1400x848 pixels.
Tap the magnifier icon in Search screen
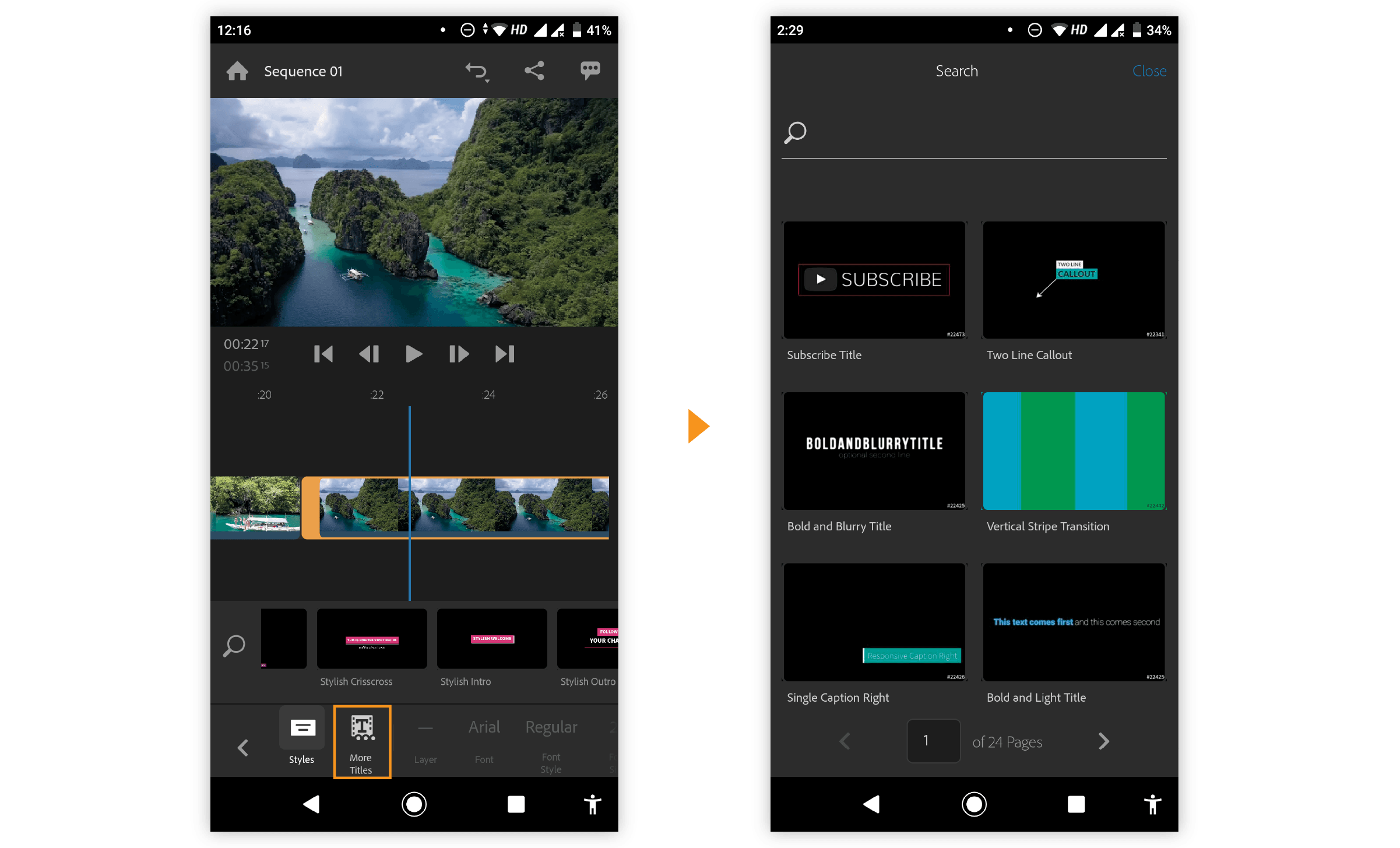pos(795,132)
